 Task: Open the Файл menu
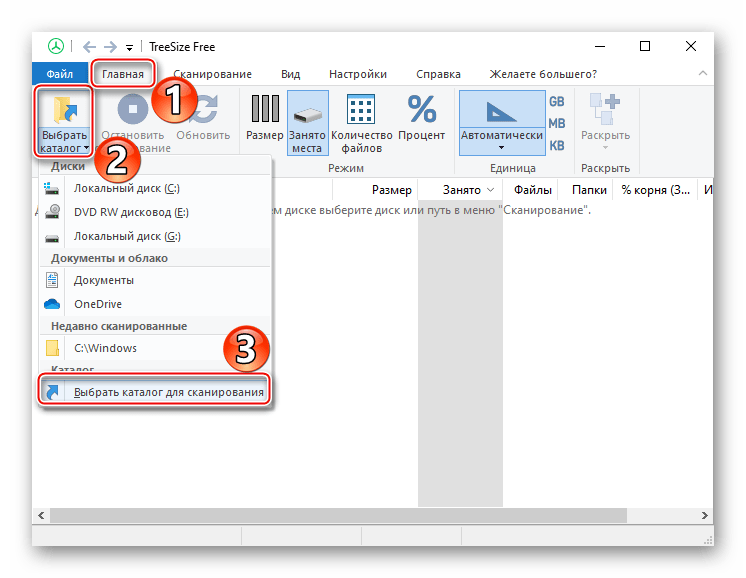coord(59,74)
